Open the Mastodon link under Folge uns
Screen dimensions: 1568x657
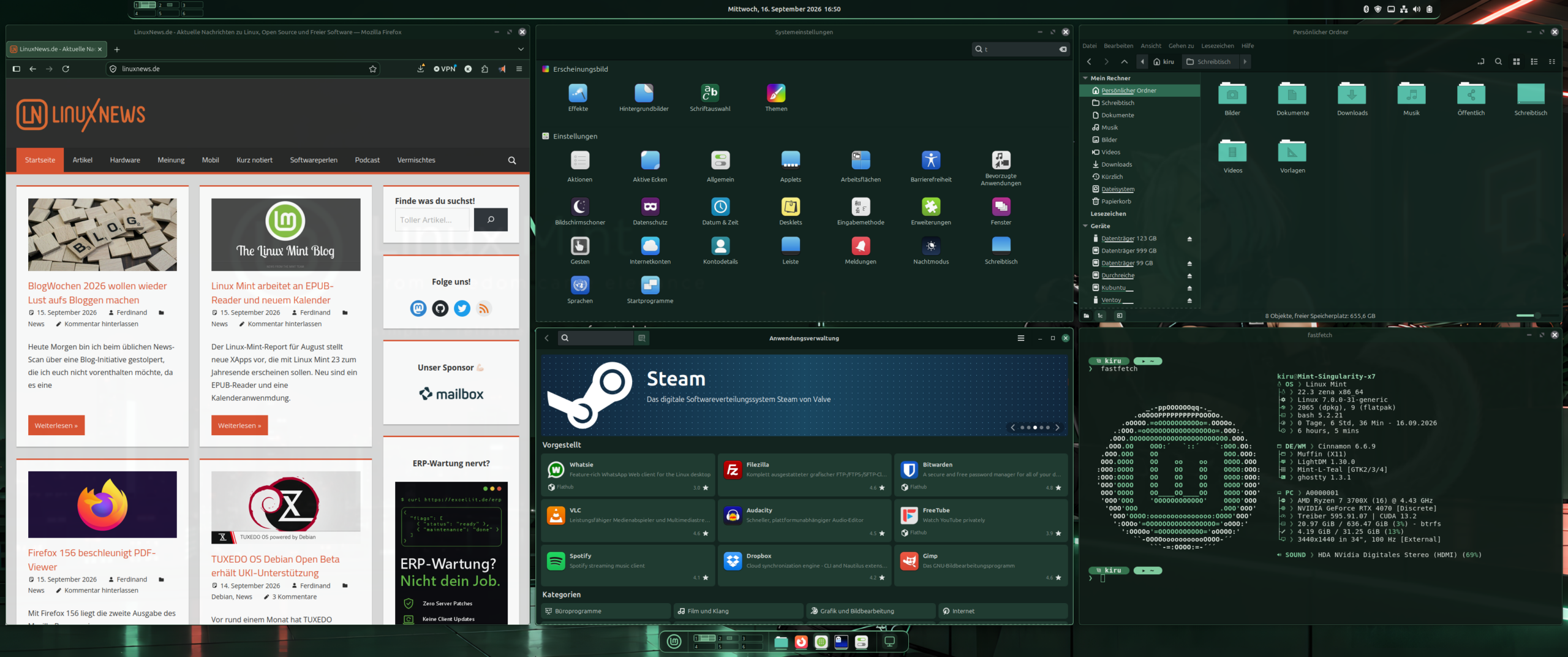coord(418,308)
